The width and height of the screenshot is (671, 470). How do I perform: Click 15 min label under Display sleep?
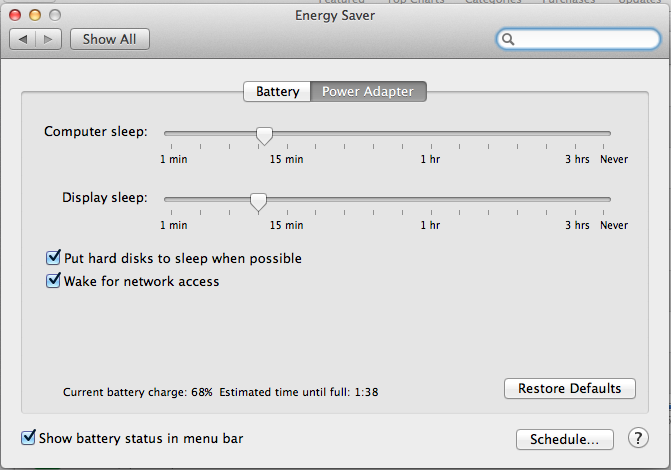286,225
